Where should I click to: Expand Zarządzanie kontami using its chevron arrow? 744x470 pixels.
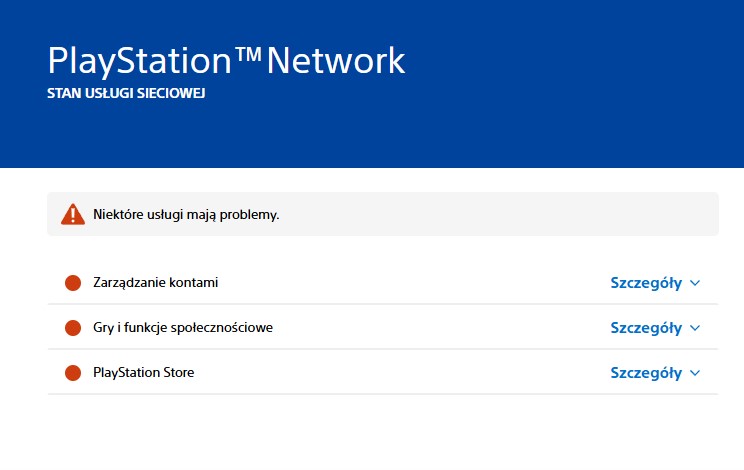tap(696, 283)
